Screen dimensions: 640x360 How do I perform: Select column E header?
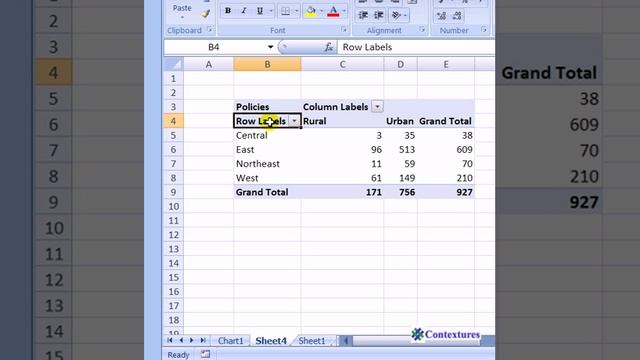click(446, 64)
